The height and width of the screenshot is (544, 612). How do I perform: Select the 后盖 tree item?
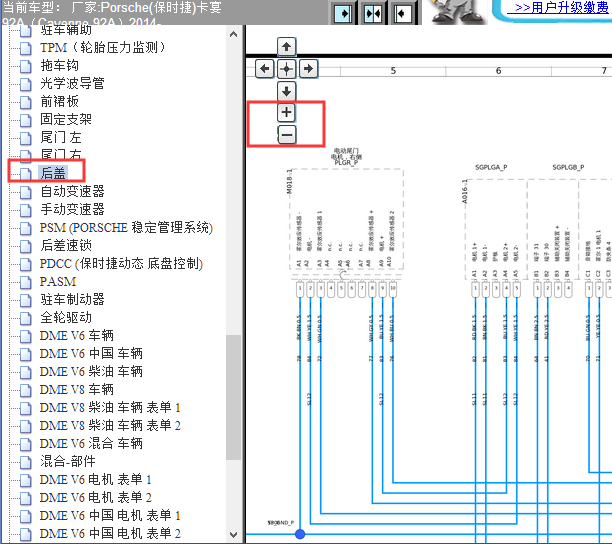coord(53,173)
